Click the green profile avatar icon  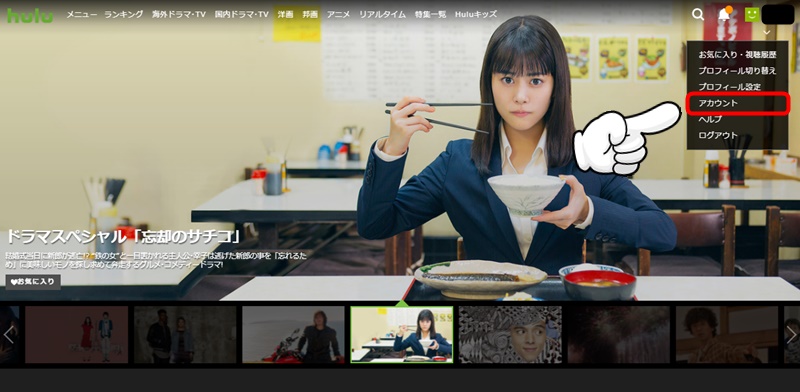(752, 14)
